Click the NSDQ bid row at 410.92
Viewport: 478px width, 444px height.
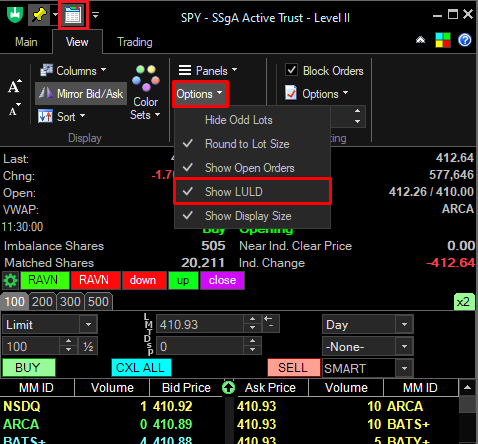point(113,406)
